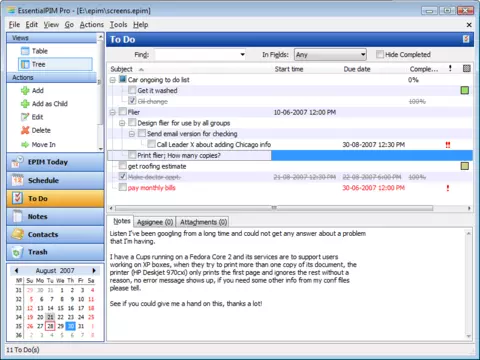
Task: Check the 'Get it washed' checkbox
Action: 132,90
